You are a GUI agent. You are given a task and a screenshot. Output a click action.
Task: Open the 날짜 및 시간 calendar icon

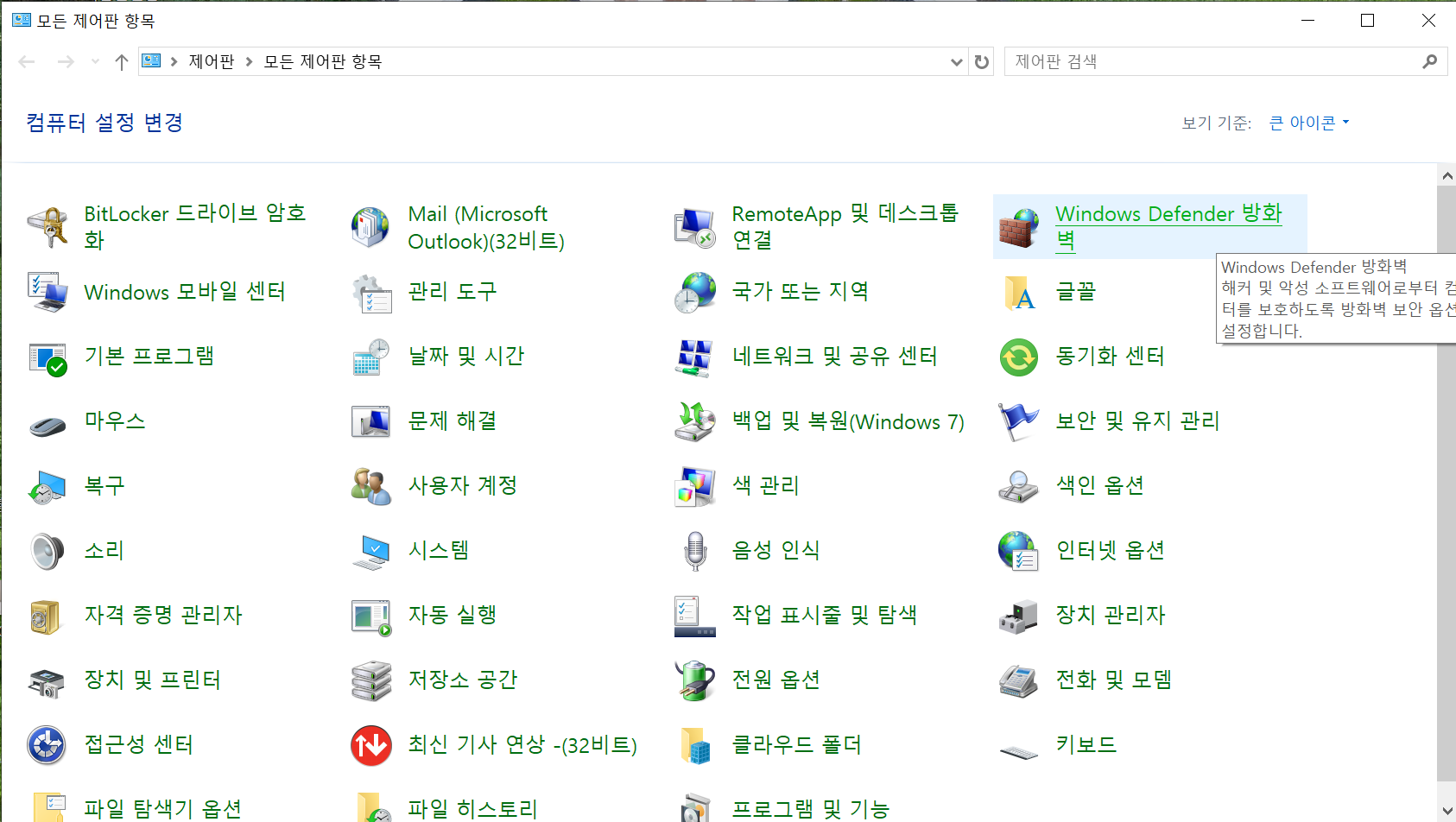pos(370,357)
